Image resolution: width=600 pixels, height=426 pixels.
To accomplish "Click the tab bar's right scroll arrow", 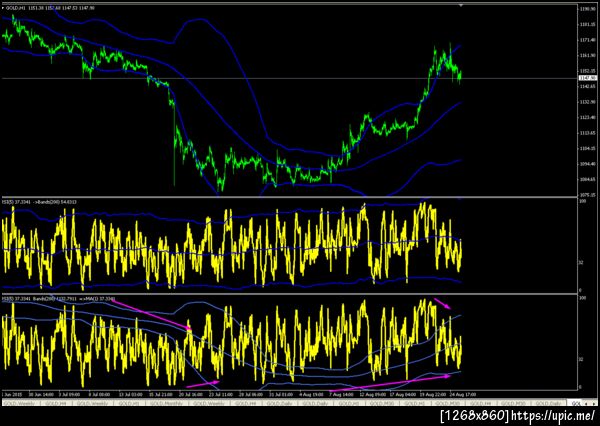I will pos(593,404).
